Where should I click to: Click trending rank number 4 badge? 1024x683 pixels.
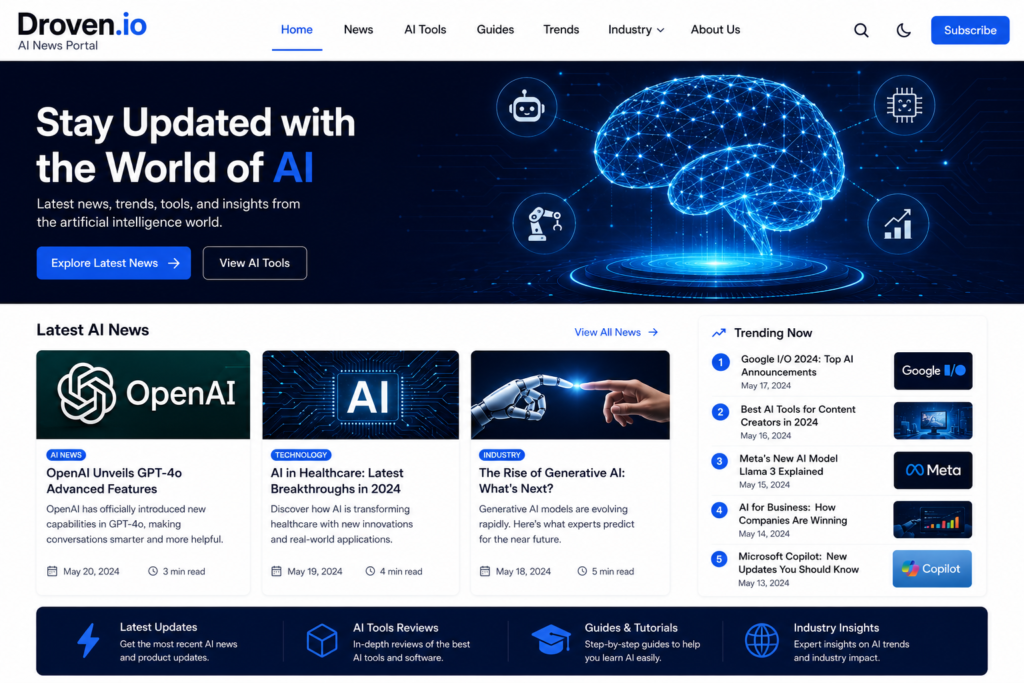[719, 510]
